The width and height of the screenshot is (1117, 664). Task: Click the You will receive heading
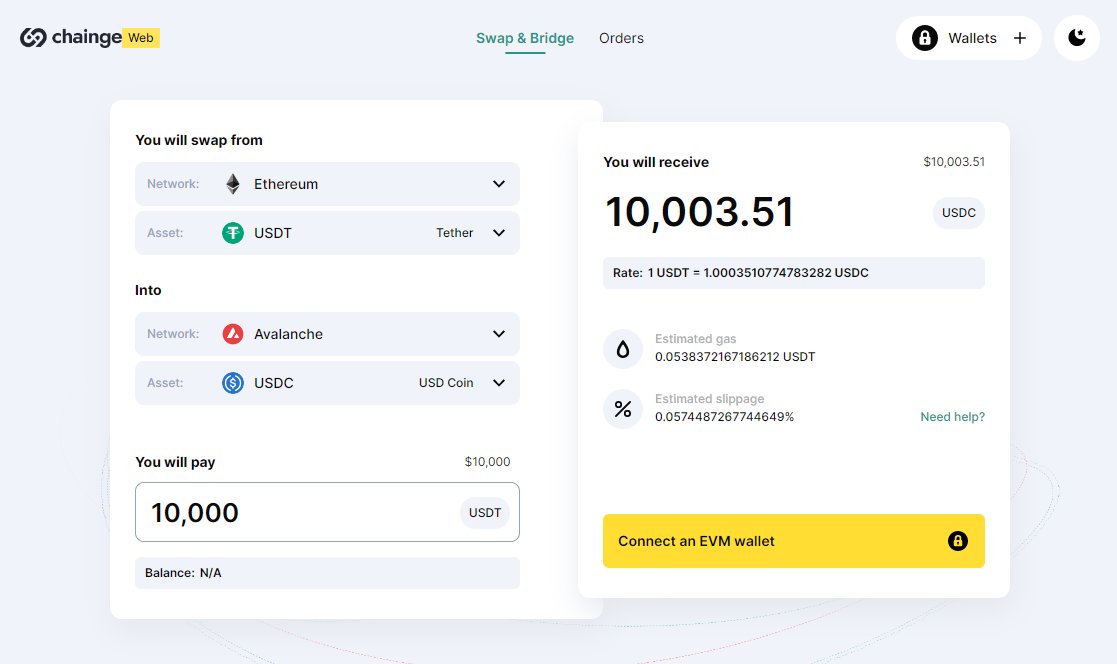point(656,162)
